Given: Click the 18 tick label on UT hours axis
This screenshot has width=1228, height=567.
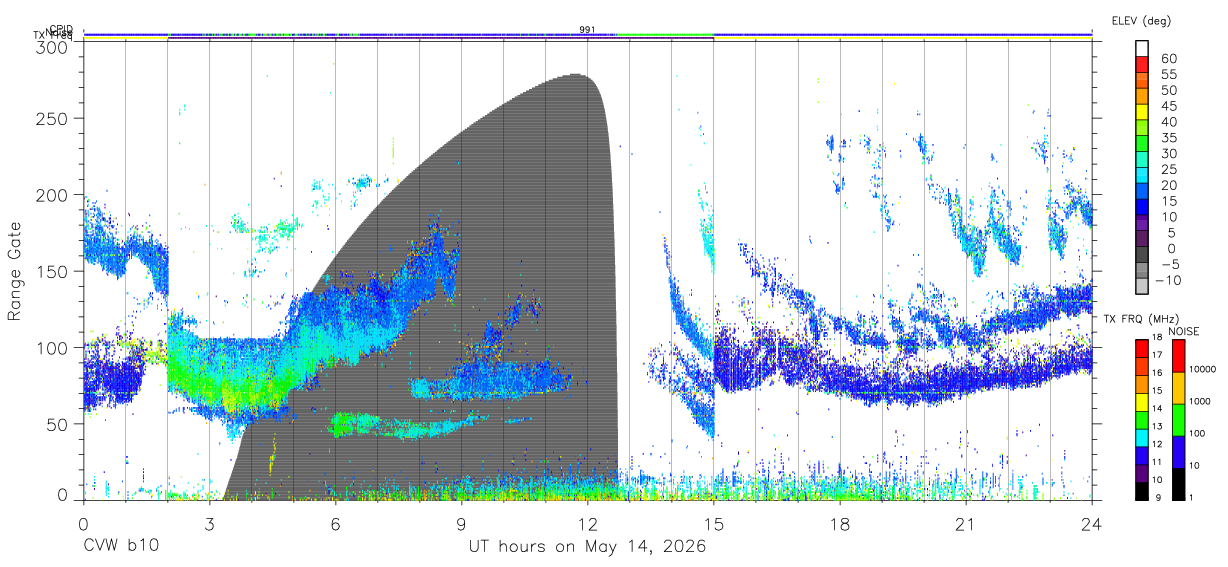Looking at the screenshot, I should [x=840, y=523].
